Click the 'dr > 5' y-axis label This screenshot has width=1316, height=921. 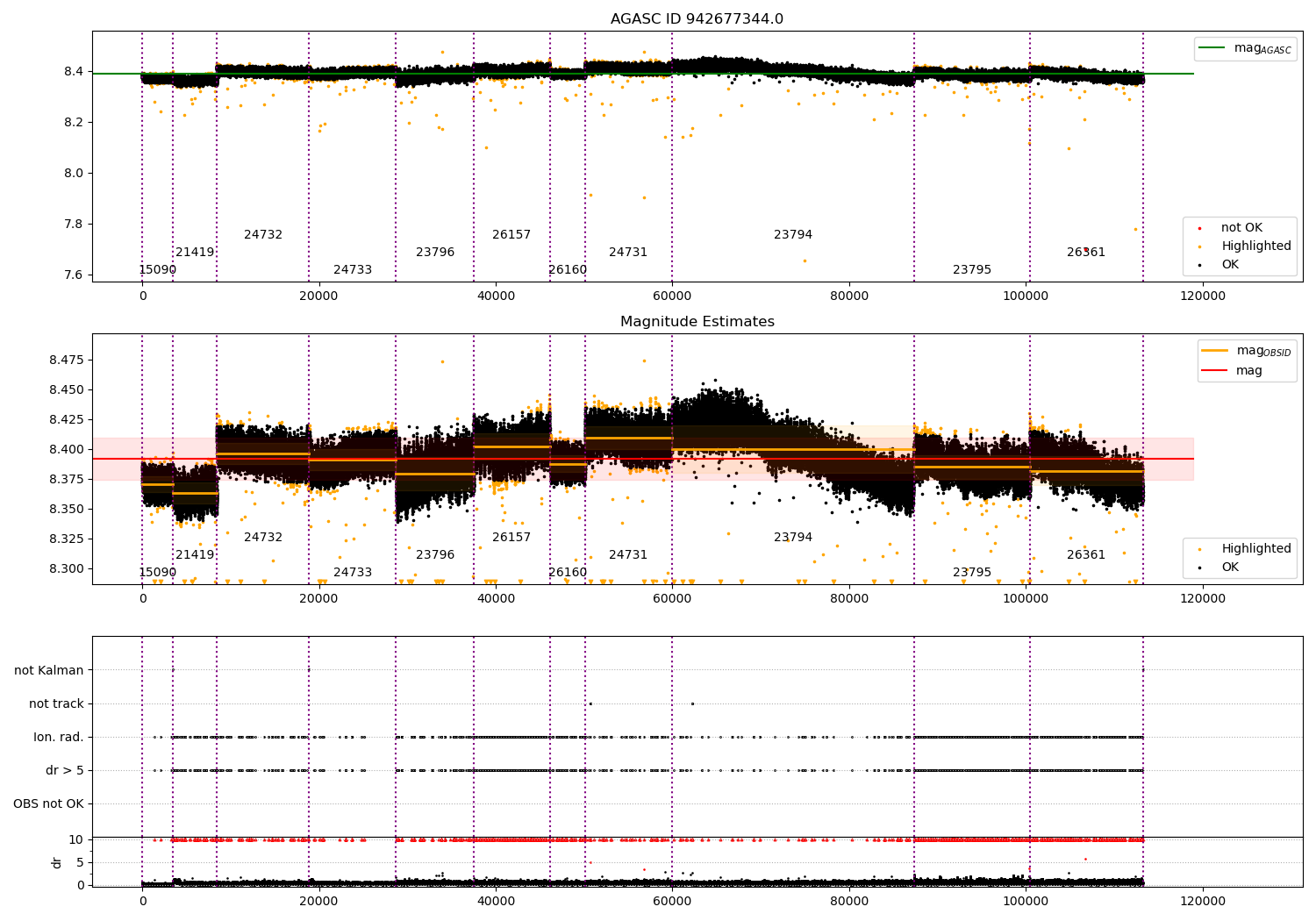click(65, 770)
